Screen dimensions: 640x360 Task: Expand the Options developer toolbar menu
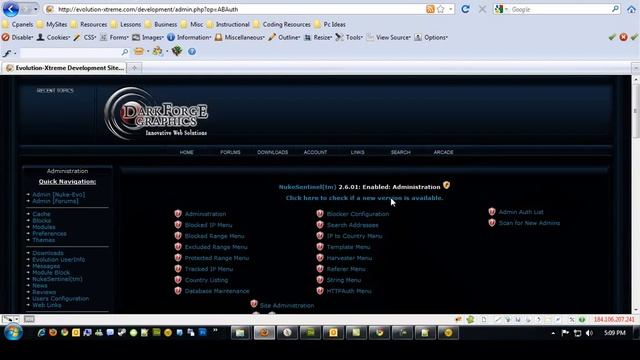pyautogui.click(x=431, y=37)
